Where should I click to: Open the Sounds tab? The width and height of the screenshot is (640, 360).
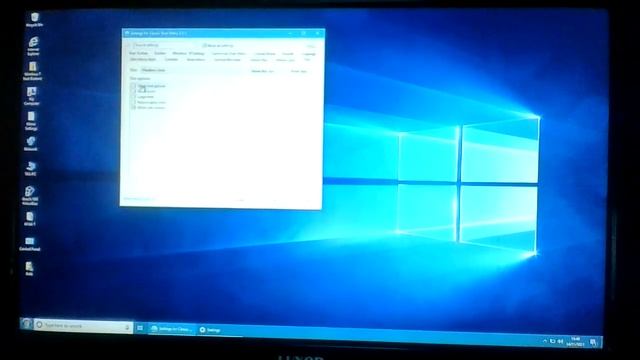click(288, 54)
